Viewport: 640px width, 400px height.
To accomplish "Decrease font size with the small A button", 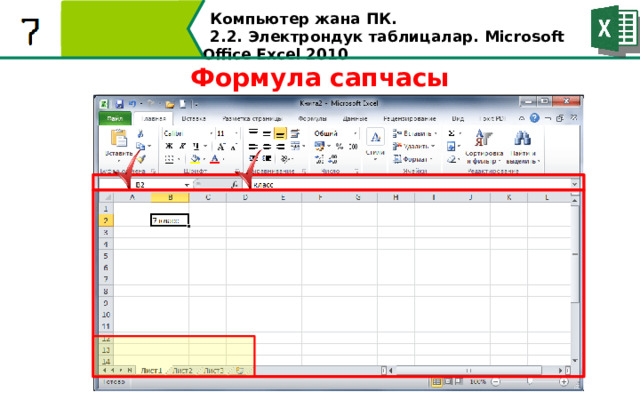I will [x=234, y=147].
